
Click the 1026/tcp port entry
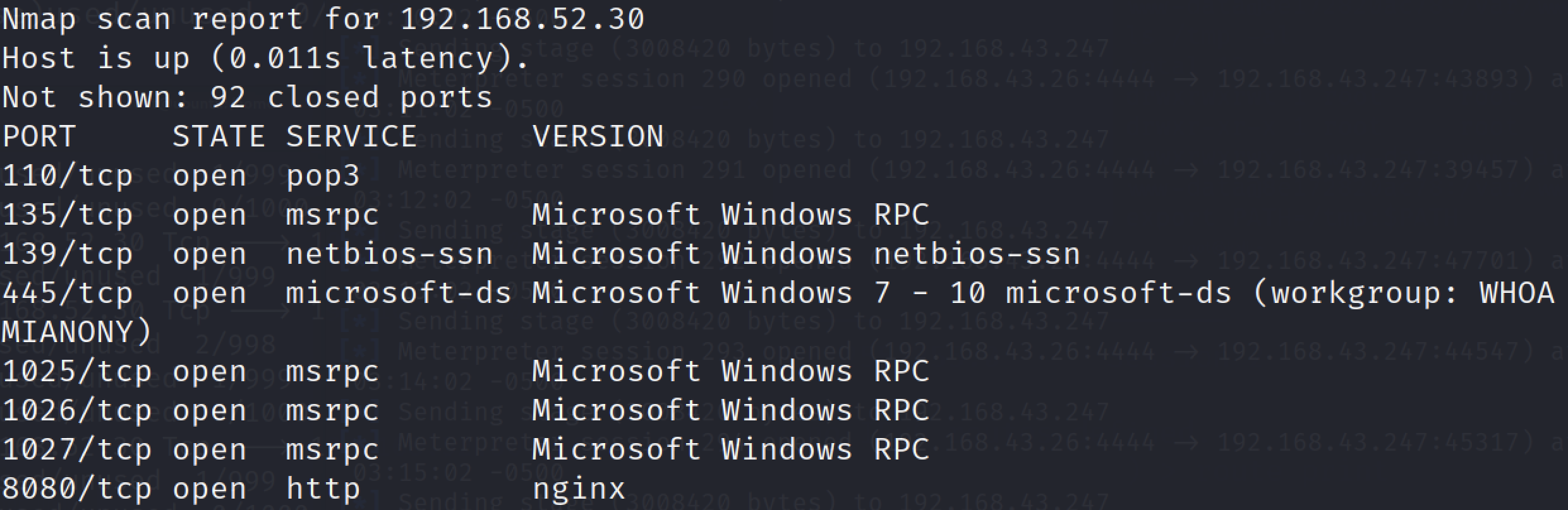pos(76,410)
